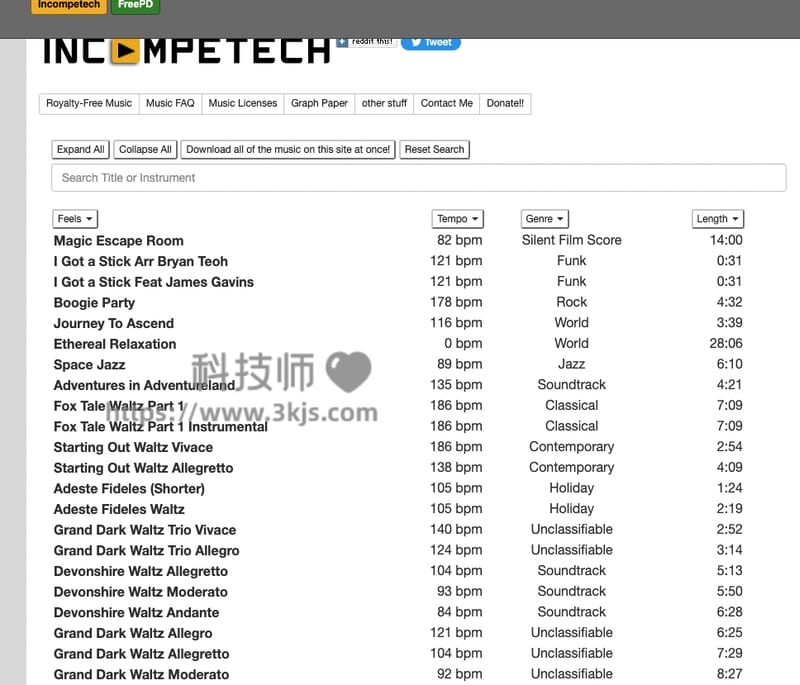Select the Adventures in Adventureland track

pos(144,386)
